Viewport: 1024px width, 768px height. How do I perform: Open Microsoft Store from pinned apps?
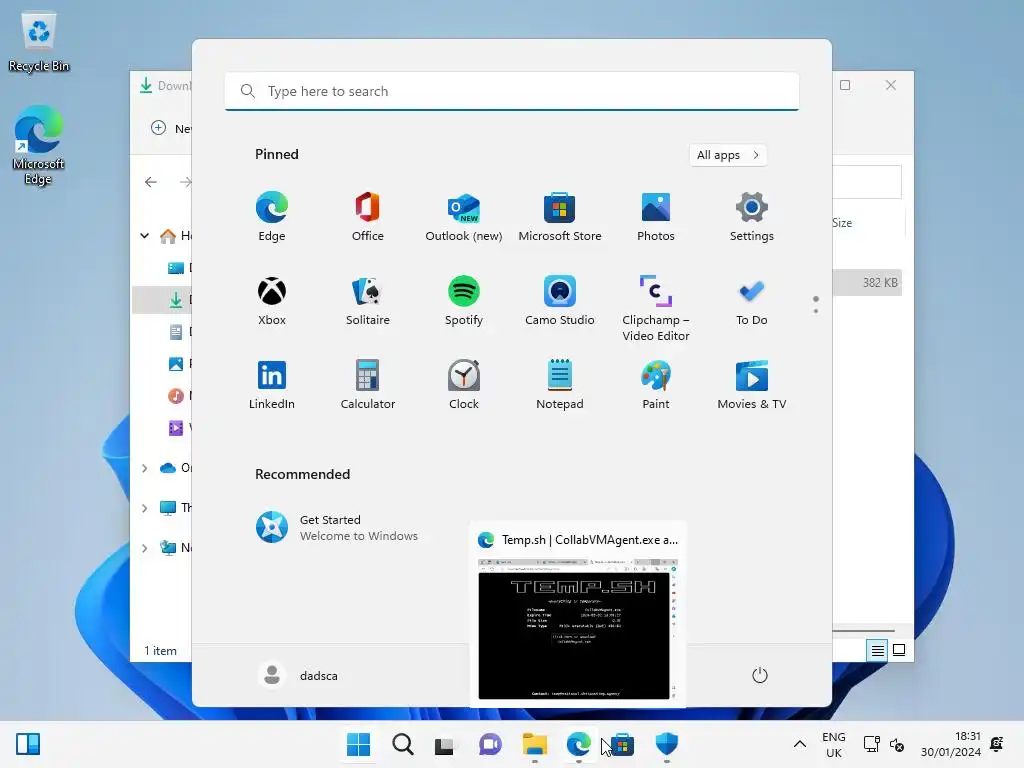pos(560,217)
